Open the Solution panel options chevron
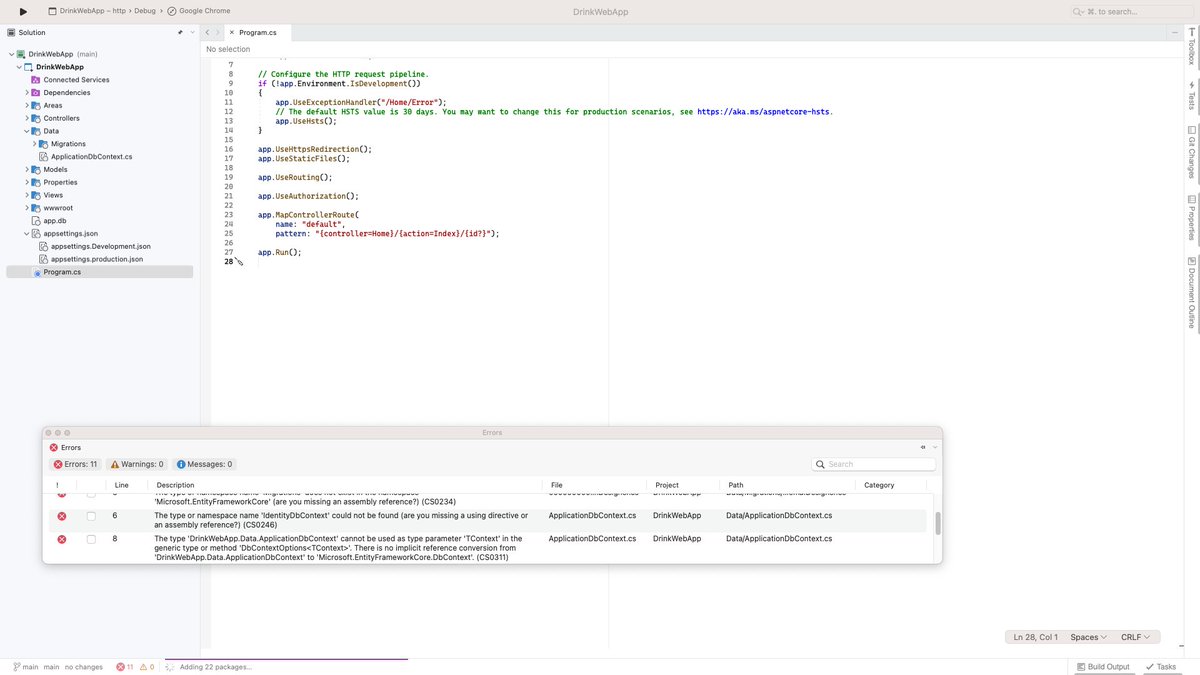This screenshot has width=1200, height=675. (191, 32)
